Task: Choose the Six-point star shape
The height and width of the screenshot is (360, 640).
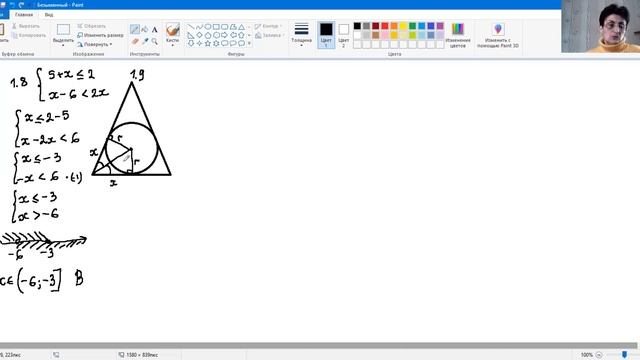Action: point(216,43)
